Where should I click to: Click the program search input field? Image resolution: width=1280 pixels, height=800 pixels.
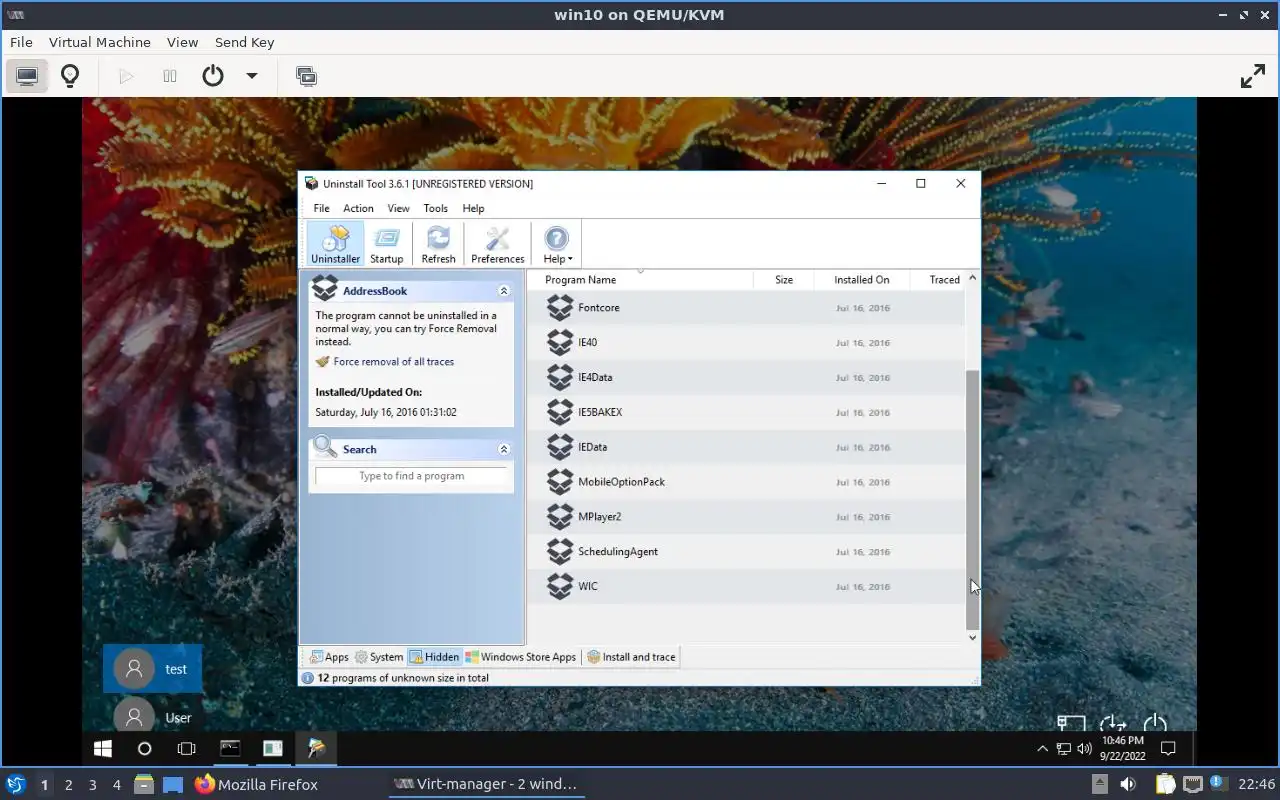(x=411, y=476)
